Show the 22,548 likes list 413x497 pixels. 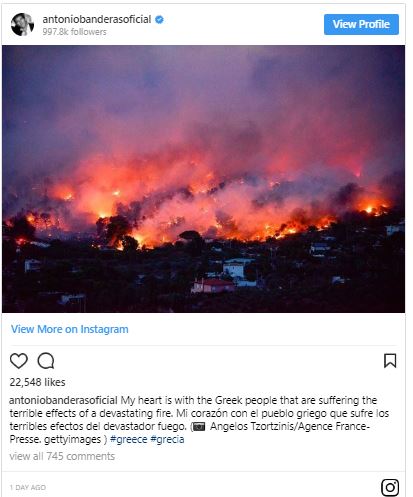(x=37, y=382)
